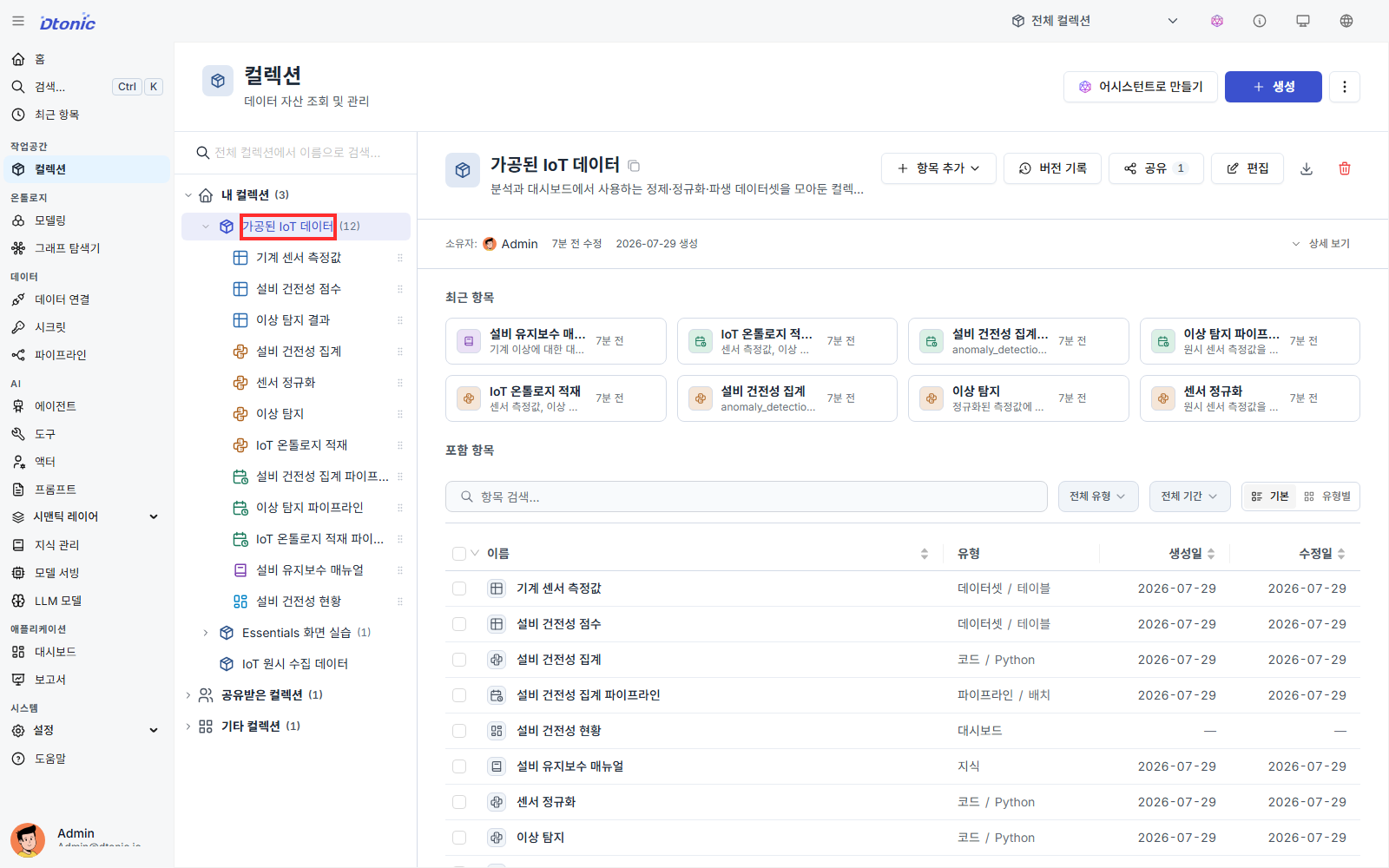Image resolution: width=1389 pixels, height=868 pixels.
Task: Toggle the hamburger menu icon
Action: tap(18, 21)
